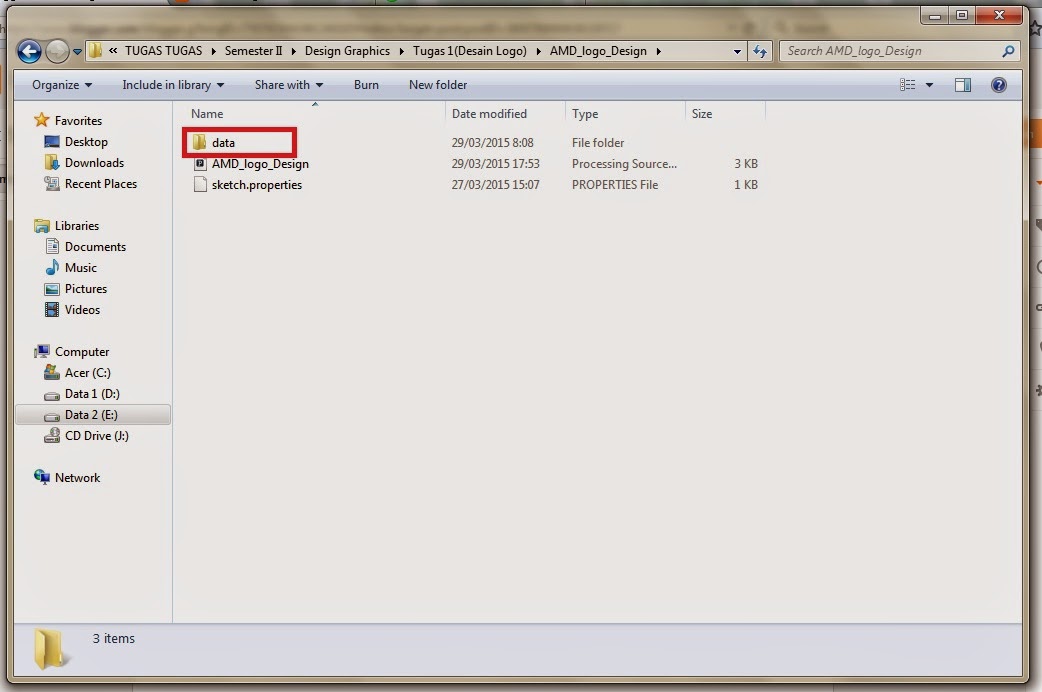Click inside the Search AMD_logo_Design field

880,51
